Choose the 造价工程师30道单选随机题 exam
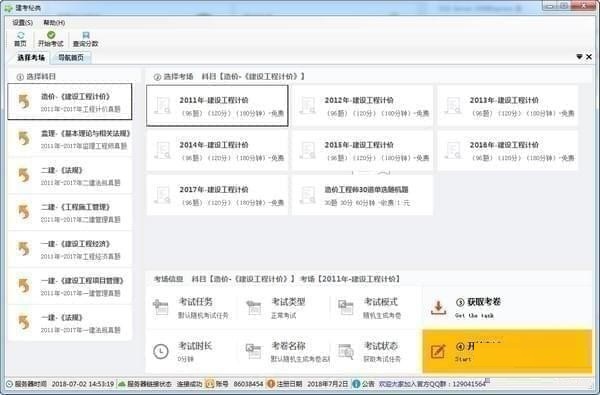 pos(362,195)
